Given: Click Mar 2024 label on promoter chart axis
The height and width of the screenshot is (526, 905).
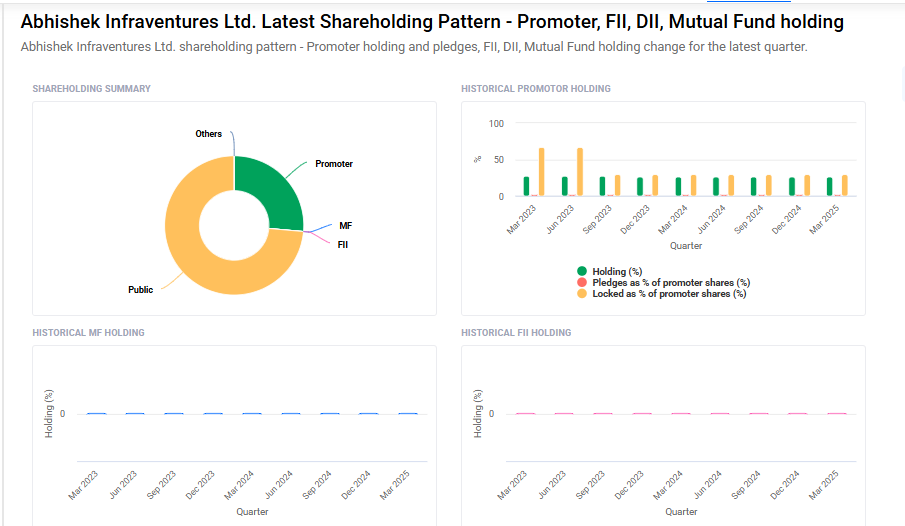Looking at the screenshot, I should (x=673, y=219).
